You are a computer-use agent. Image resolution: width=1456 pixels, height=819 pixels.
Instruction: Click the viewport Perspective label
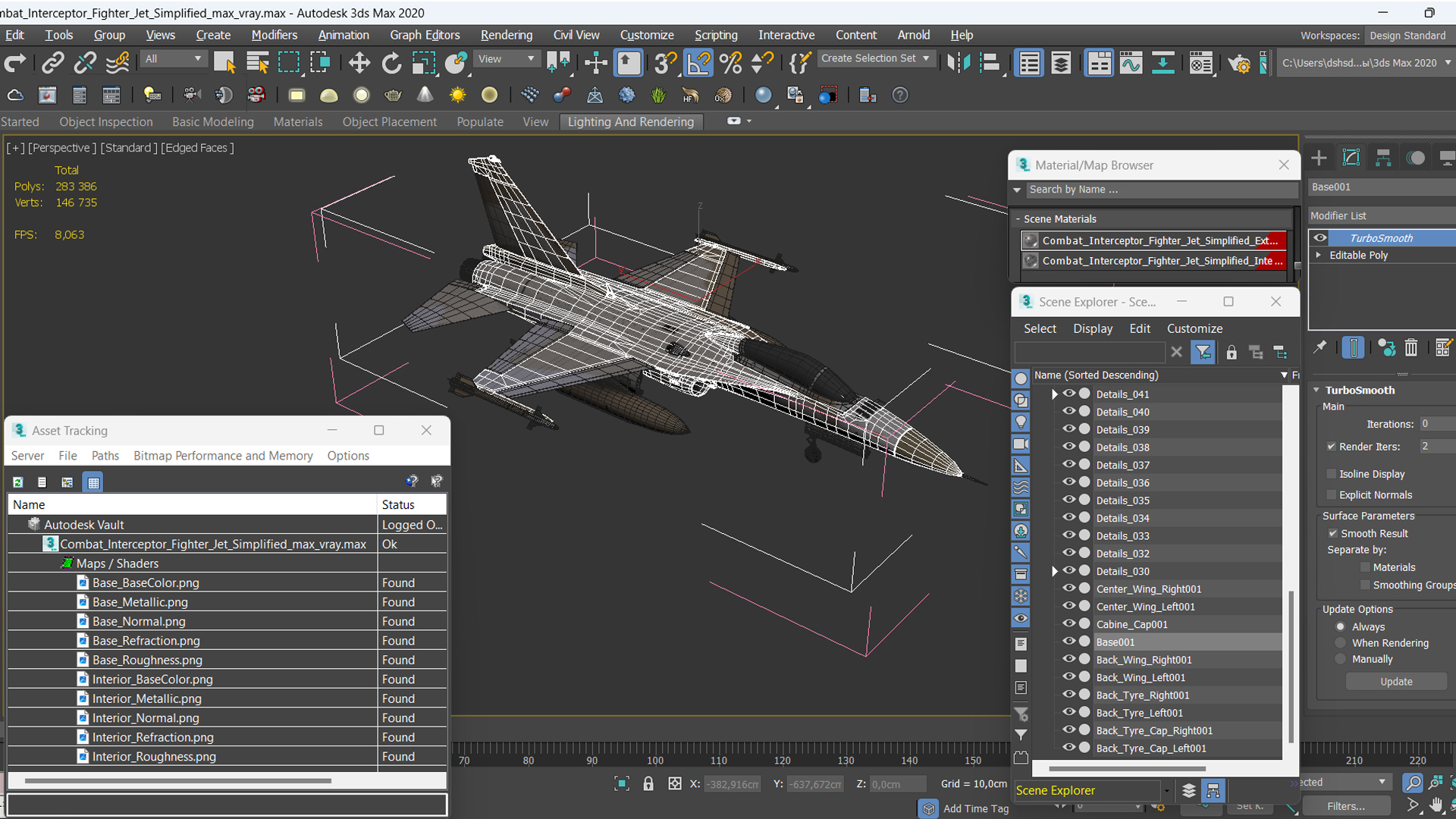61,148
